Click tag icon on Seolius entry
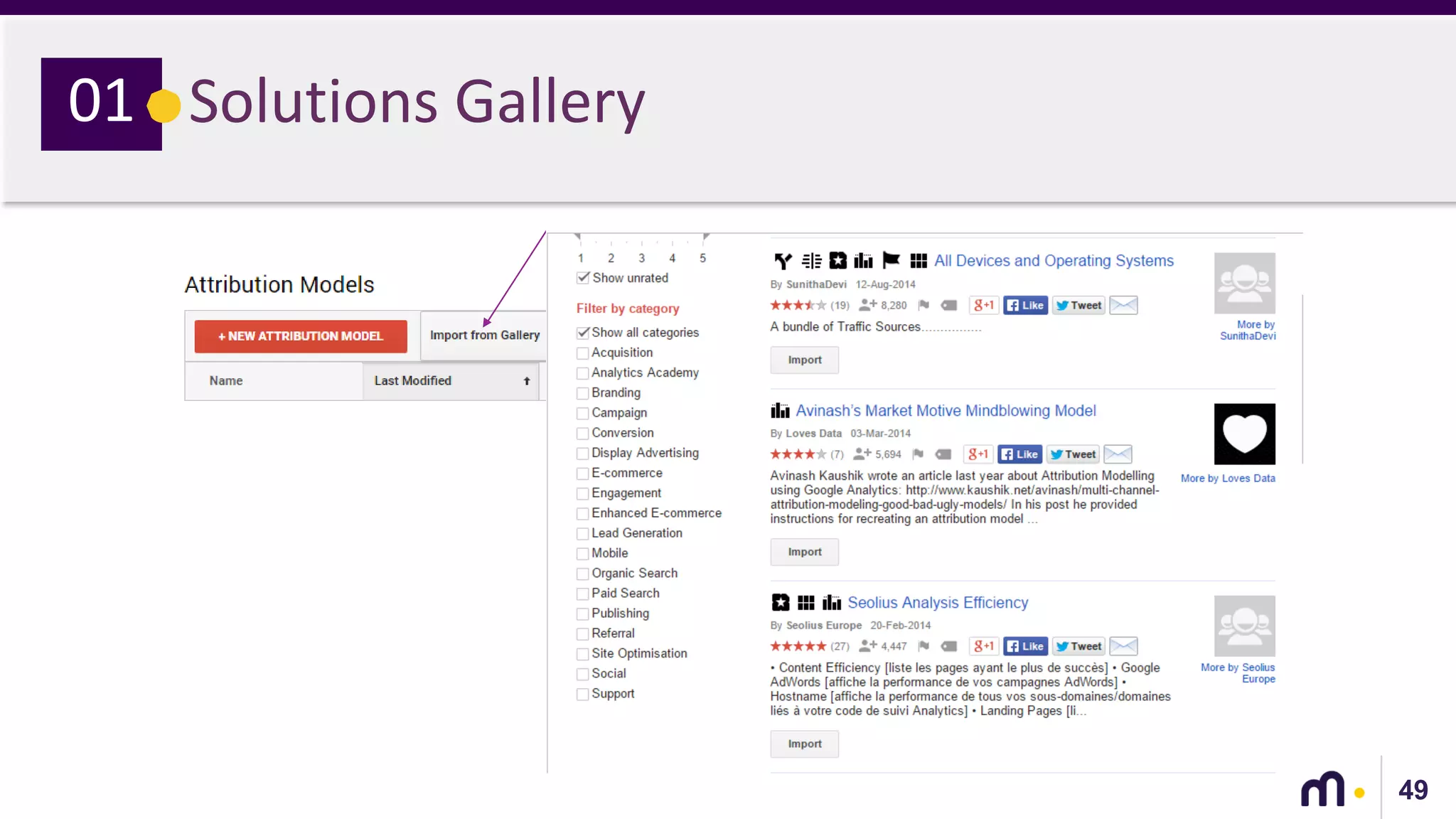 click(949, 646)
